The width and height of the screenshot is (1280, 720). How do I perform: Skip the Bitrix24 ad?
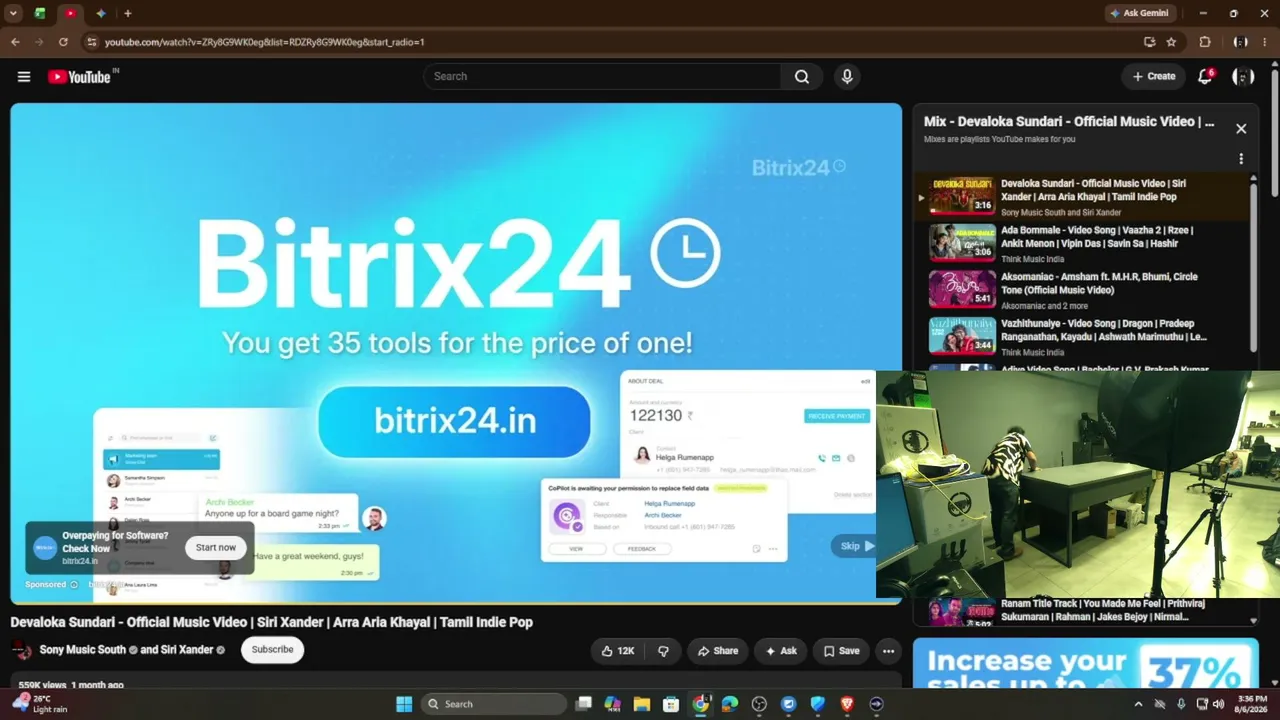click(x=857, y=546)
